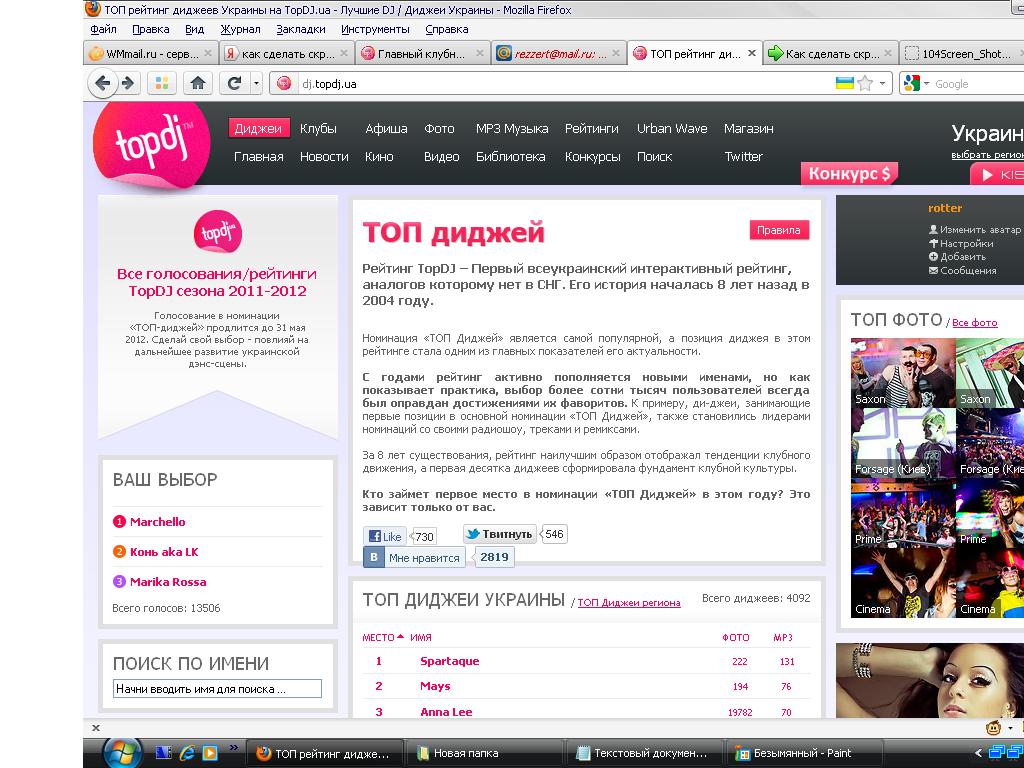Click the search-by-name input field

click(x=217, y=689)
